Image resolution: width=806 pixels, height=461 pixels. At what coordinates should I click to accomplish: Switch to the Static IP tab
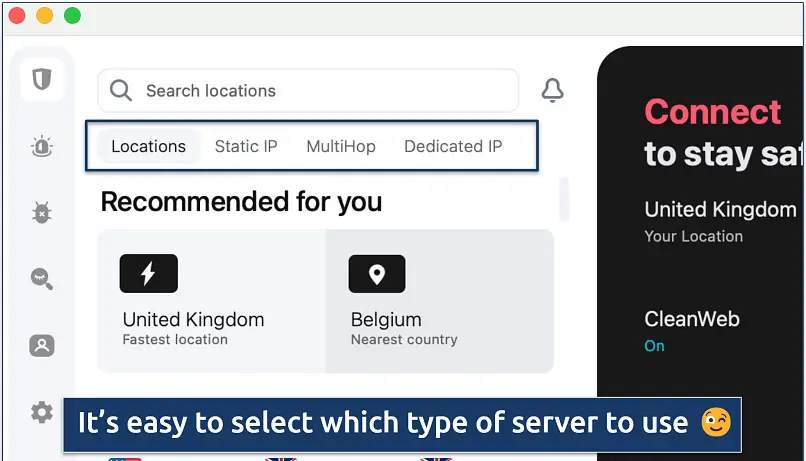click(x=246, y=146)
